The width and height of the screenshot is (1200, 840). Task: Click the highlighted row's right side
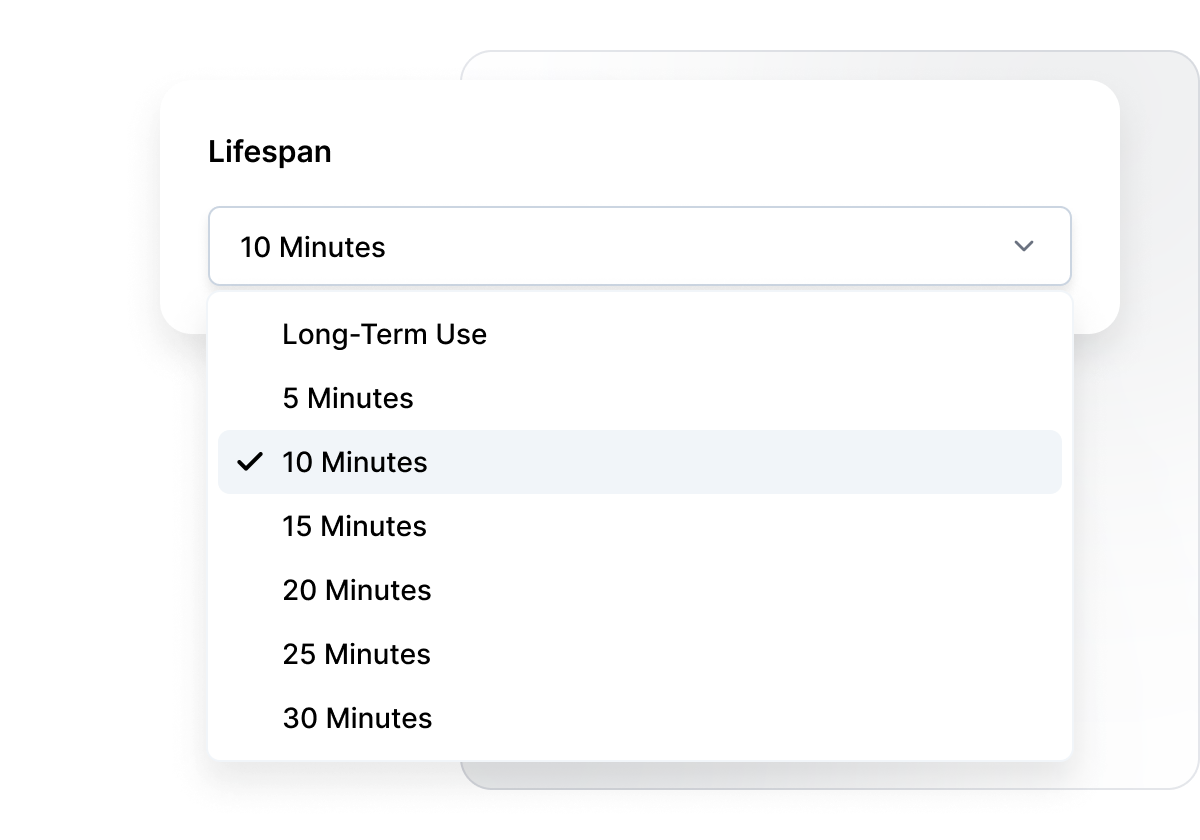point(900,462)
